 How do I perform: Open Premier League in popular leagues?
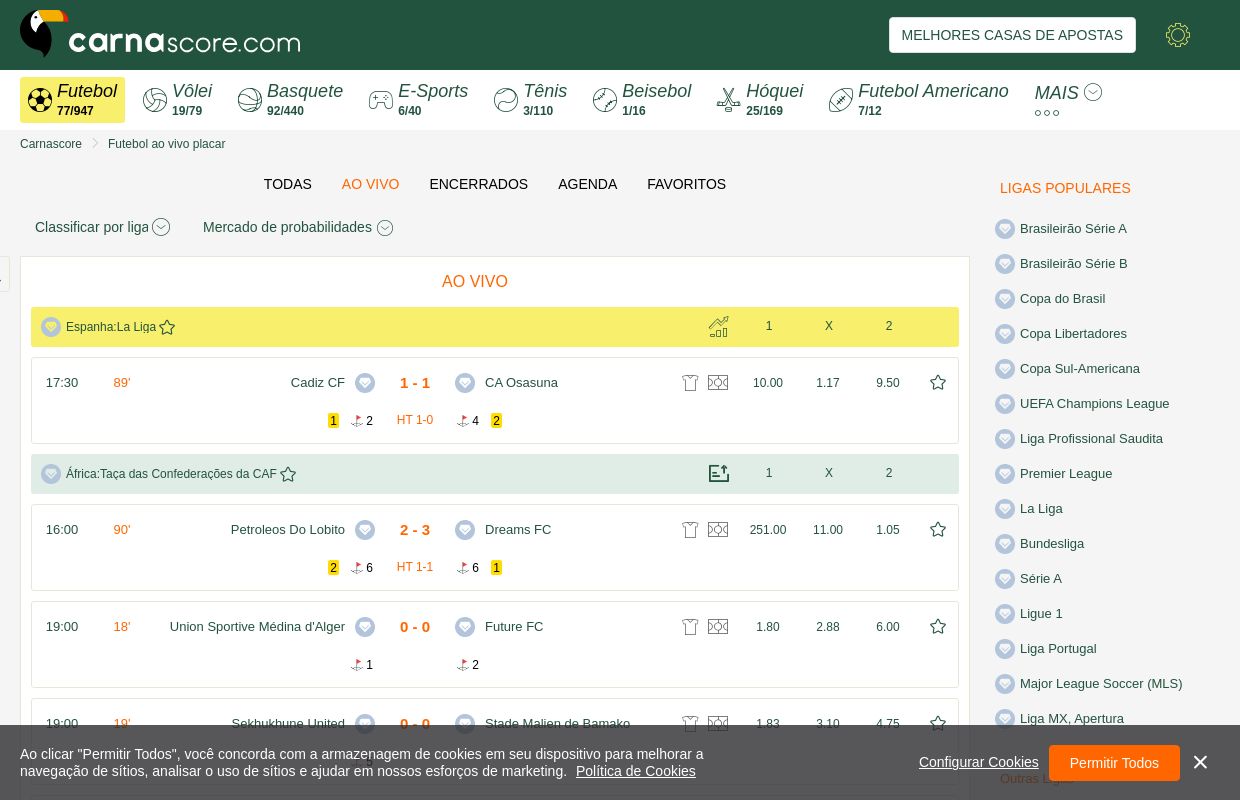click(x=1065, y=474)
